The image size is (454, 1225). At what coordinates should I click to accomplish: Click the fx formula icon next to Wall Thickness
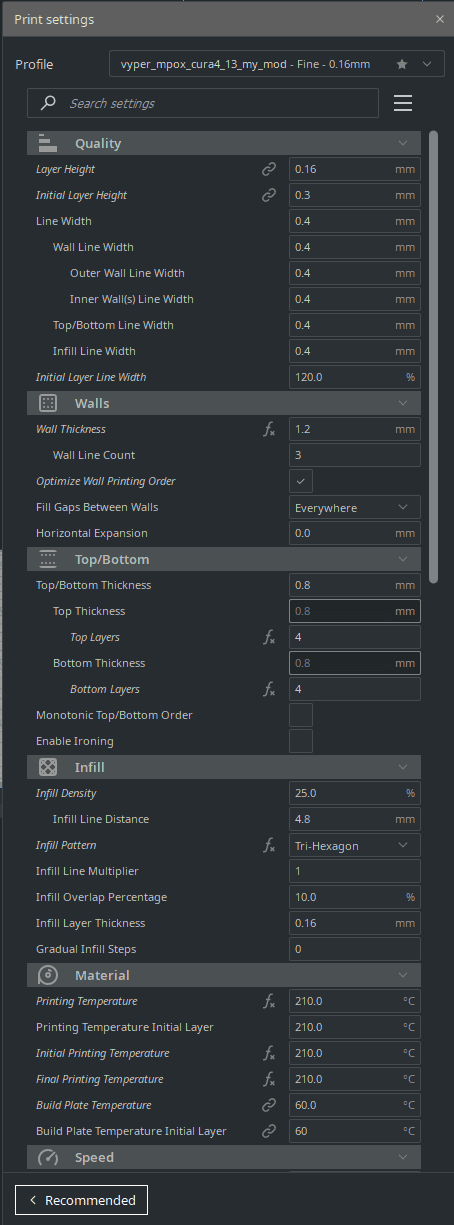pyautogui.click(x=268, y=429)
